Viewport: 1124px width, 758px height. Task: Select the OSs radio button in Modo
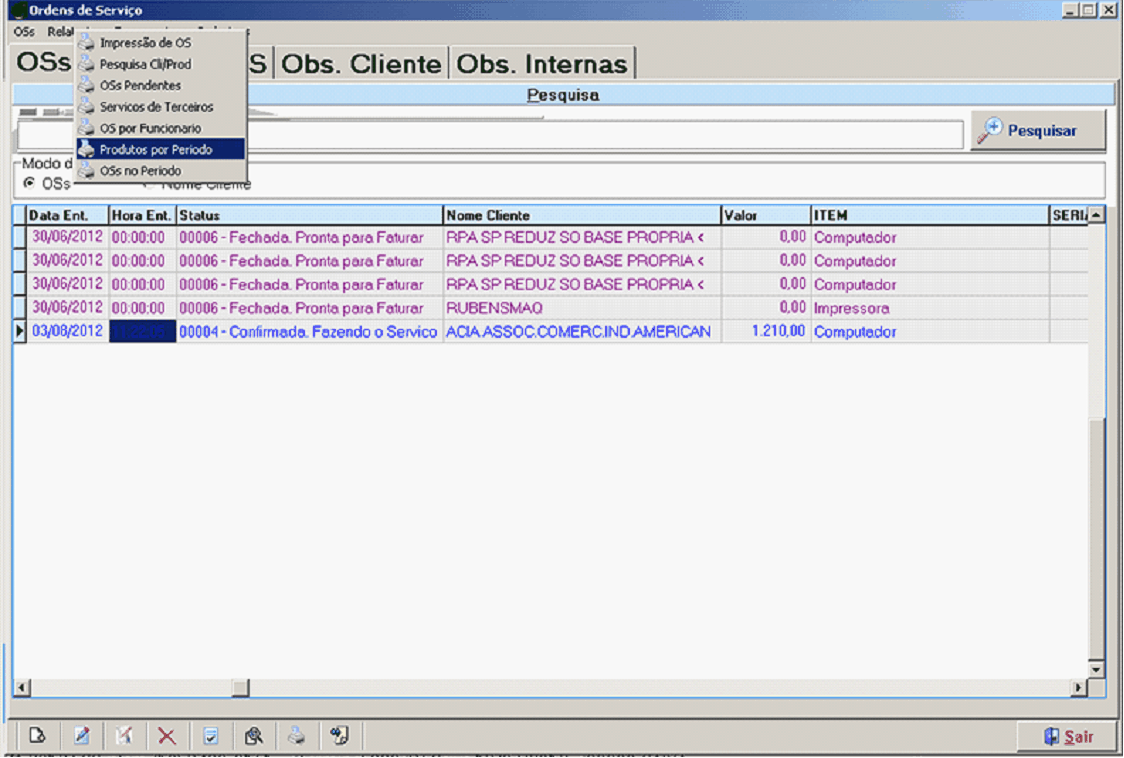[29, 184]
